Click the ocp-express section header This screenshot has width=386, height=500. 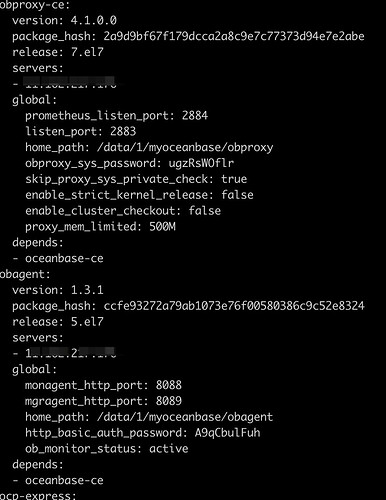point(38,496)
